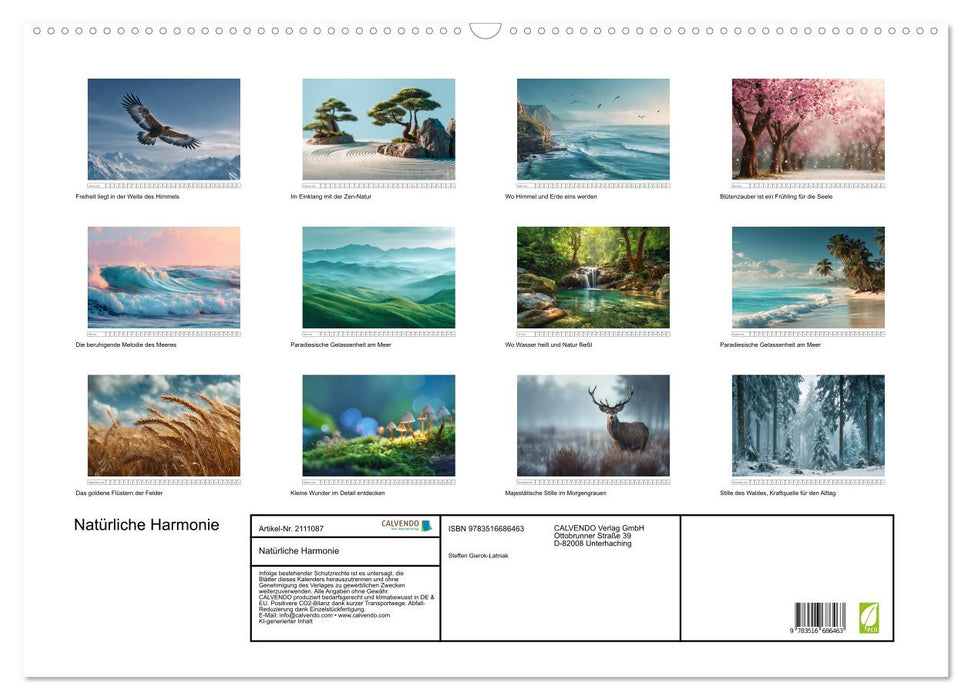Click caption 'Wo Himmel und Erde eins werden'

click(x=551, y=197)
